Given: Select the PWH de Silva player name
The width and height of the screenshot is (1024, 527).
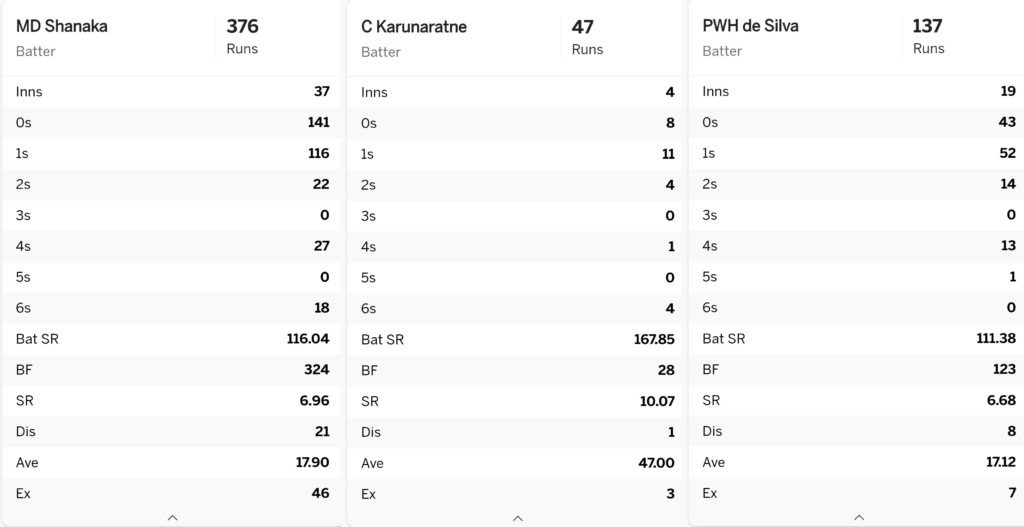Looking at the screenshot, I should tap(750, 26).
